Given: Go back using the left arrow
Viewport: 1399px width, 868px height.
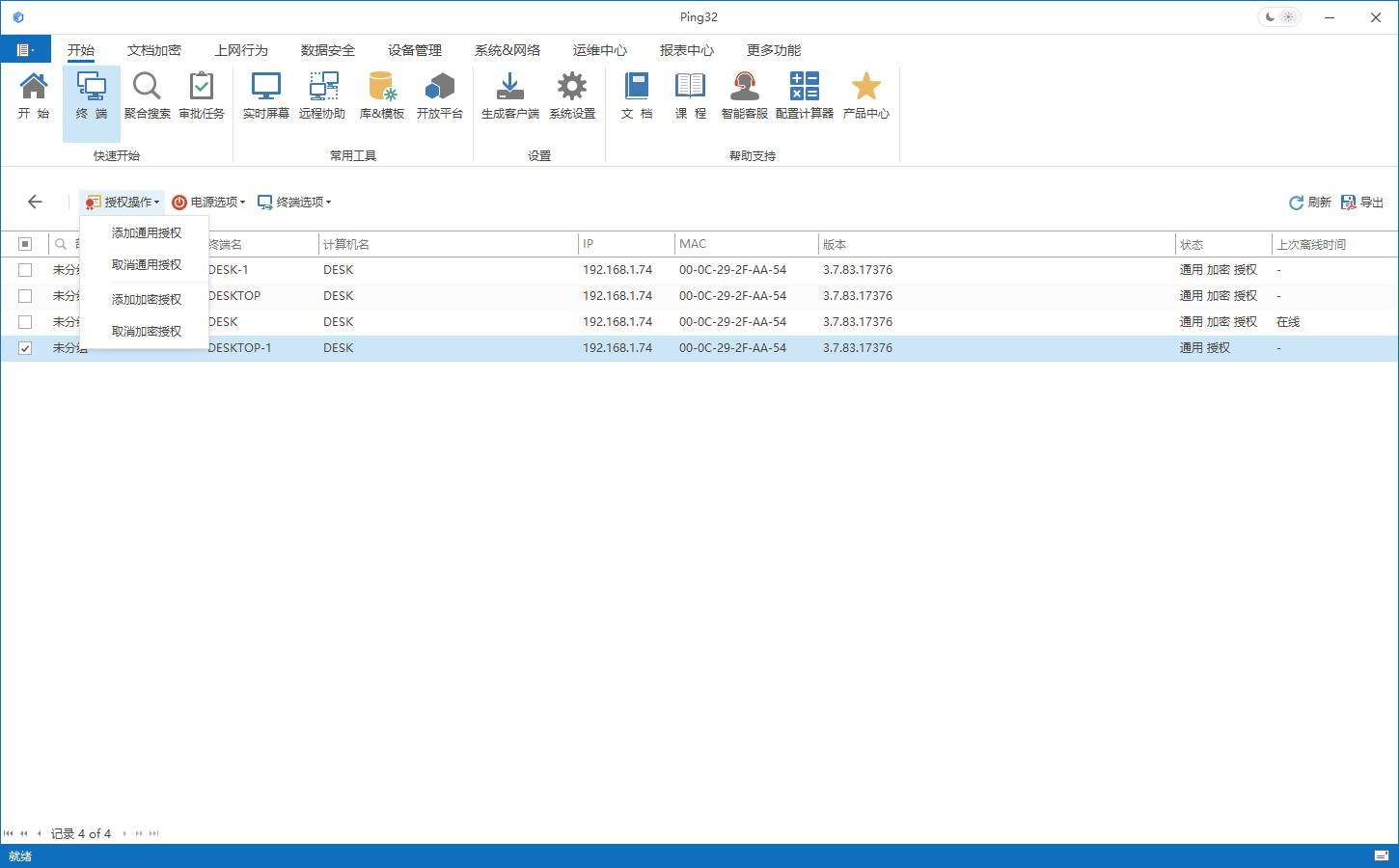Looking at the screenshot, I should coord(35,202).
